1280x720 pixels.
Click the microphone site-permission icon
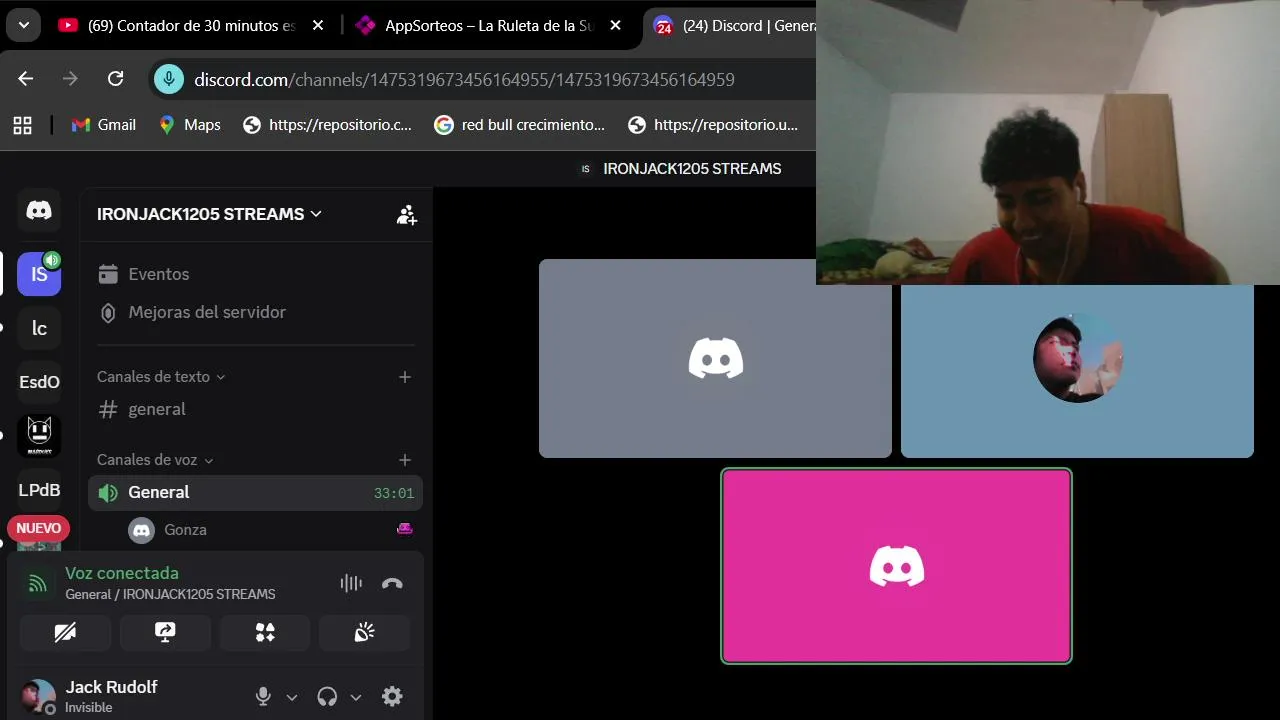[169, 79]
